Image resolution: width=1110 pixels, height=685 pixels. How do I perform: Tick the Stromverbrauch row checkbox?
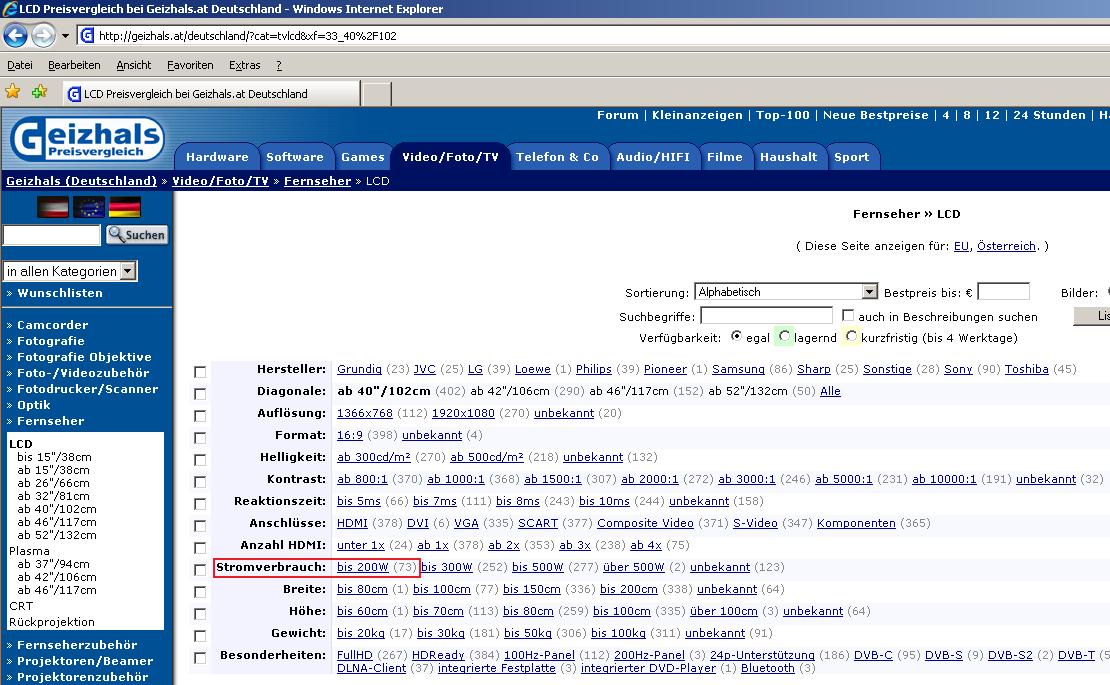click(x=200, y=570)
